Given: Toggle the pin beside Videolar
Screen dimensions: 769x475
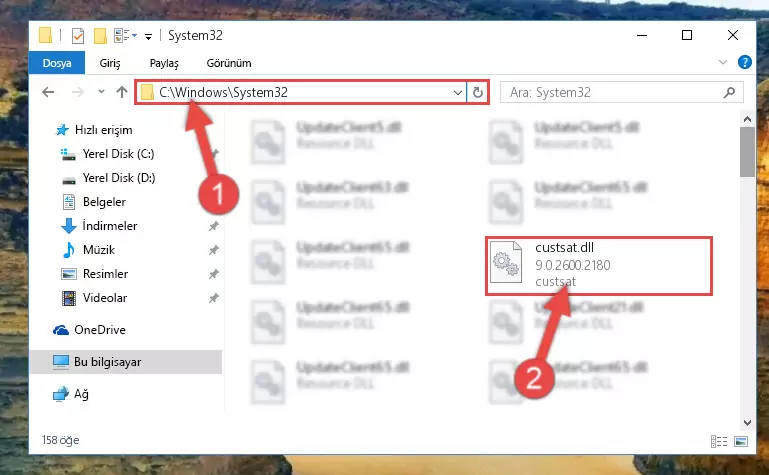Looking at the screenshot, I should tap(213, 298).
